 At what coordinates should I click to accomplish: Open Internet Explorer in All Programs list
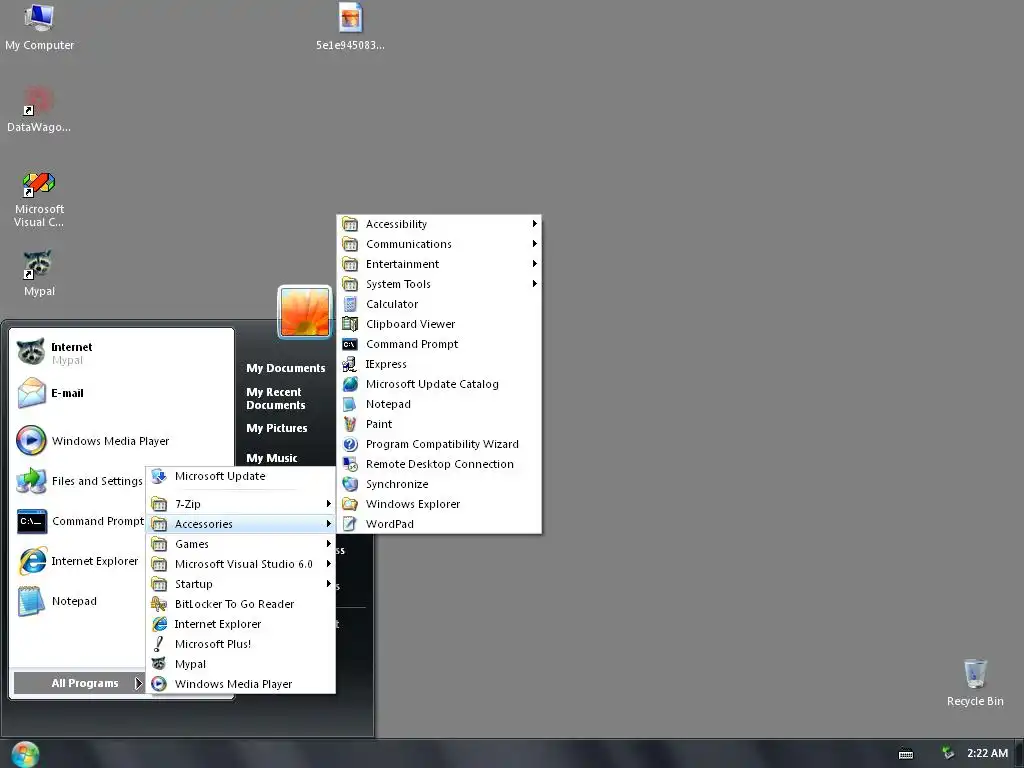tap(240, 624)
